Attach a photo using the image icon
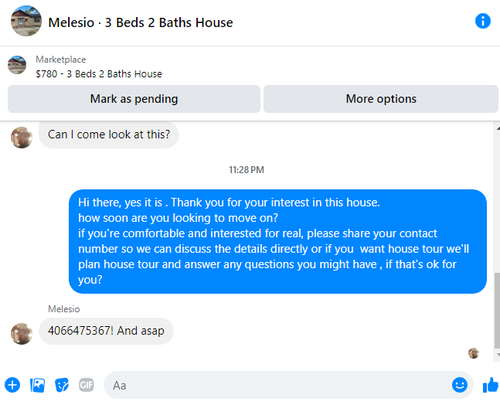Viewport: 500px width, 405px height. (x=37, y=385)
